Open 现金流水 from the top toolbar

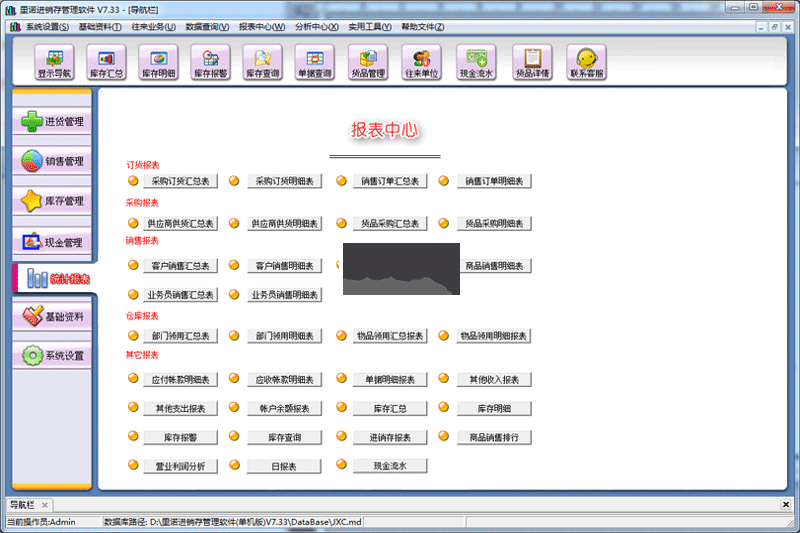[x=476, y=62]
